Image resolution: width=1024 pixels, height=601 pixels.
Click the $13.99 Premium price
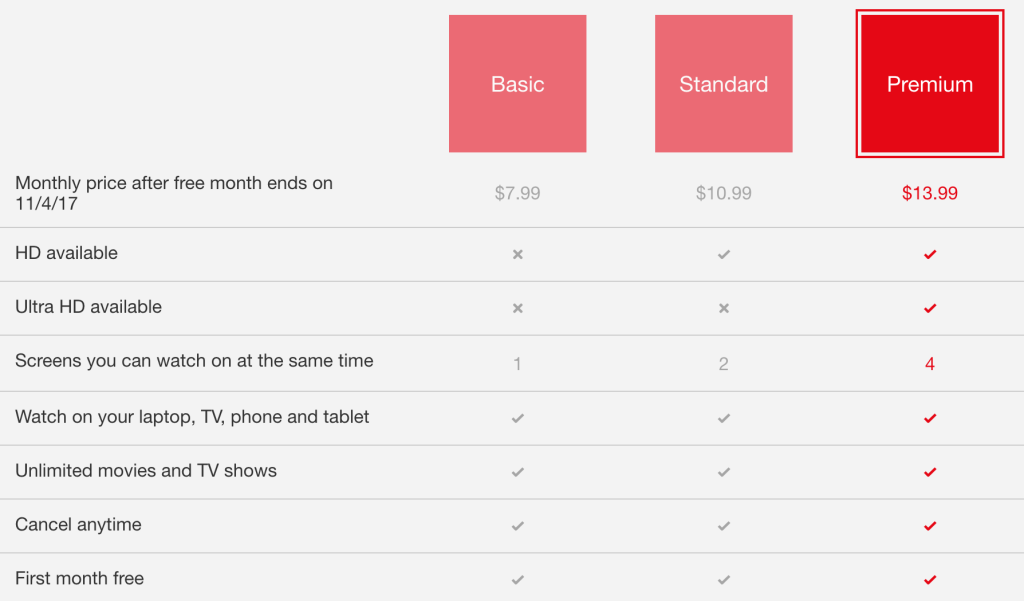[929, 193]
